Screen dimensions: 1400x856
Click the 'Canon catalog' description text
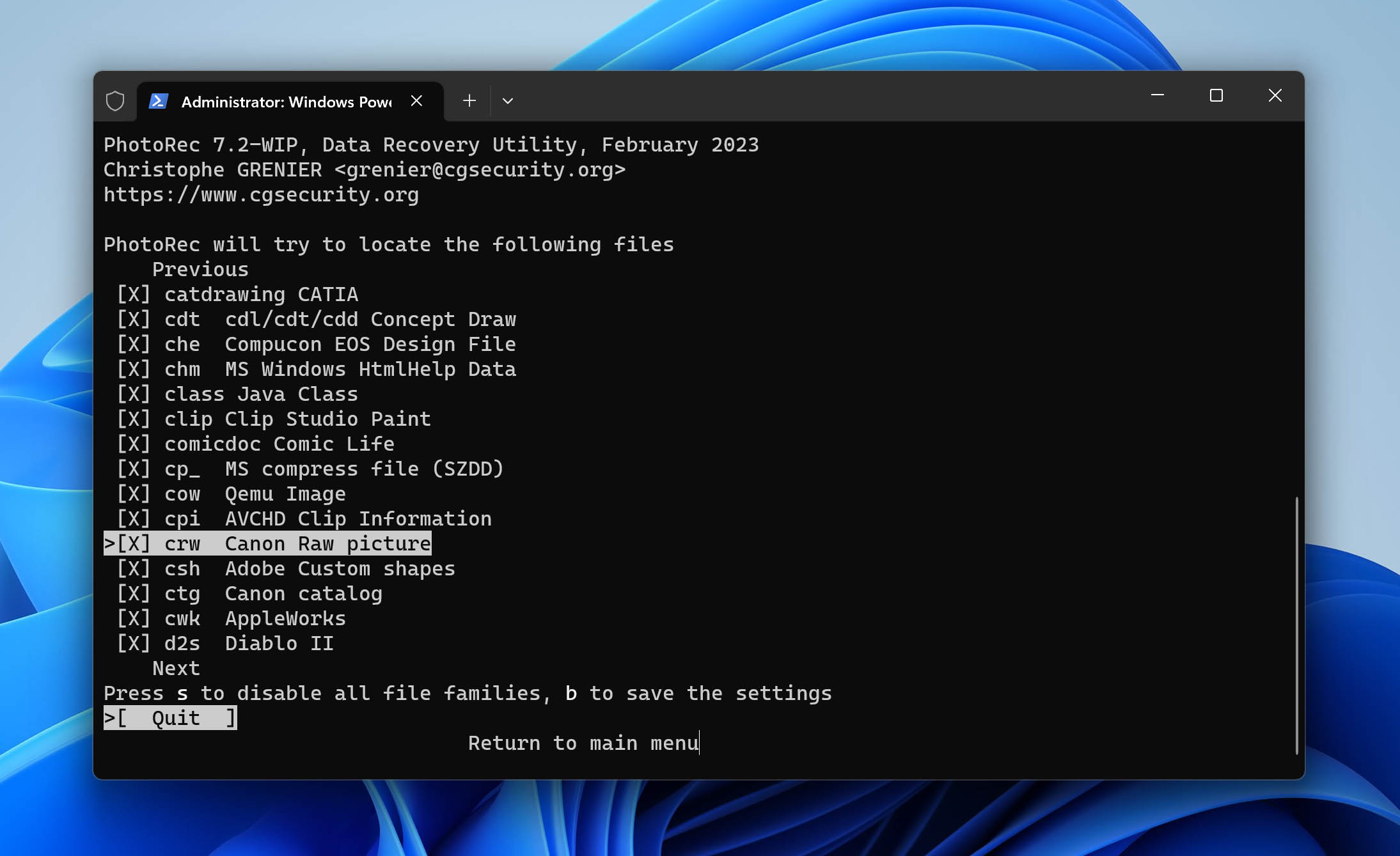(x=303, y=593)
